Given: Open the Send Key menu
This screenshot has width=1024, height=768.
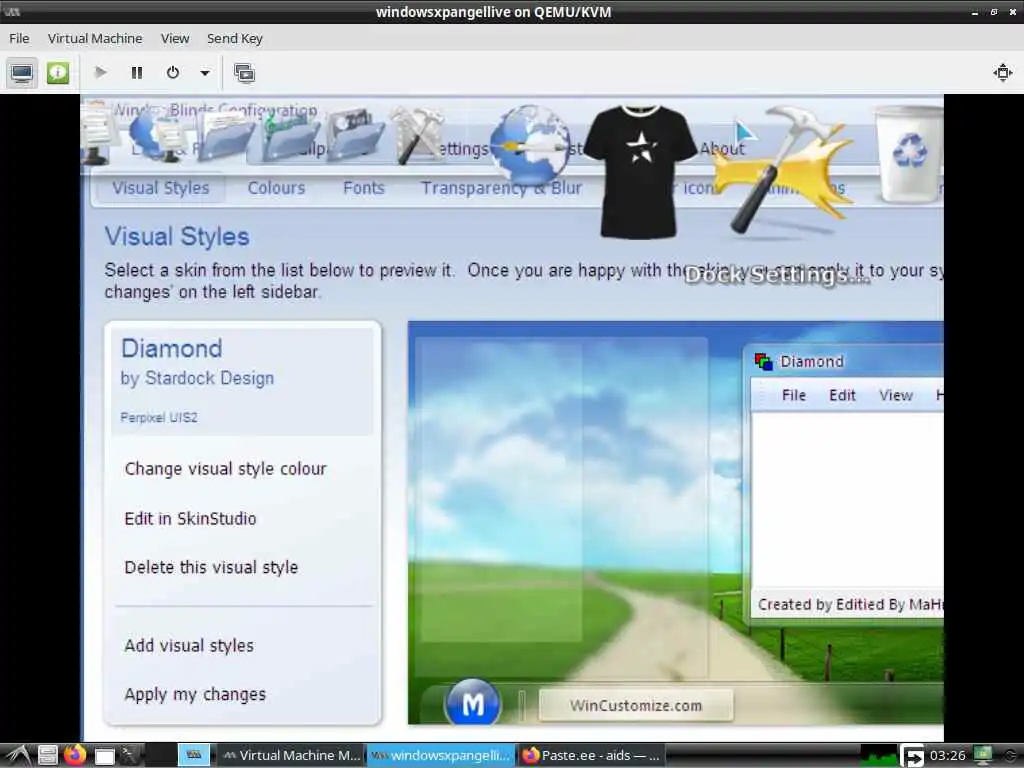Looking at the screenshot, I should click(234, 39).
